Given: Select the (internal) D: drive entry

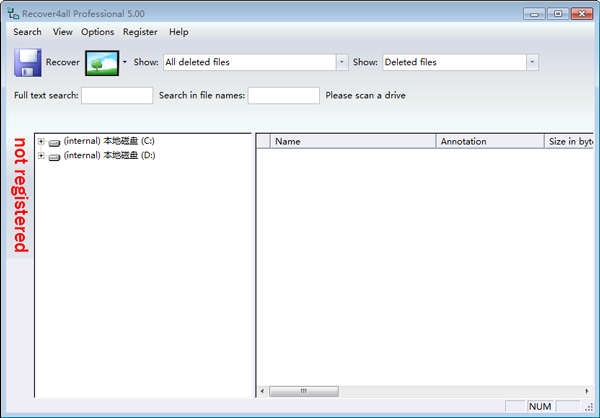Looking at the screenshot, I should tap(109, 155).
